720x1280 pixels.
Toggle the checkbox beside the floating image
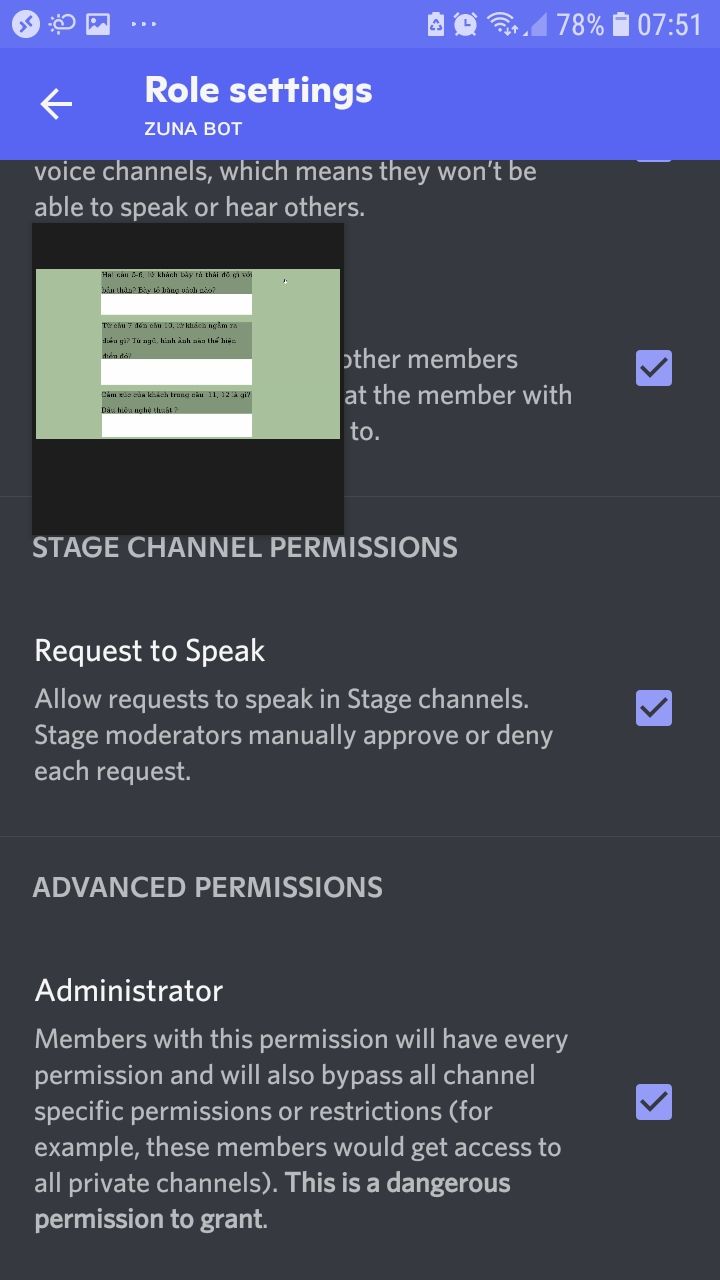point(654,368)
